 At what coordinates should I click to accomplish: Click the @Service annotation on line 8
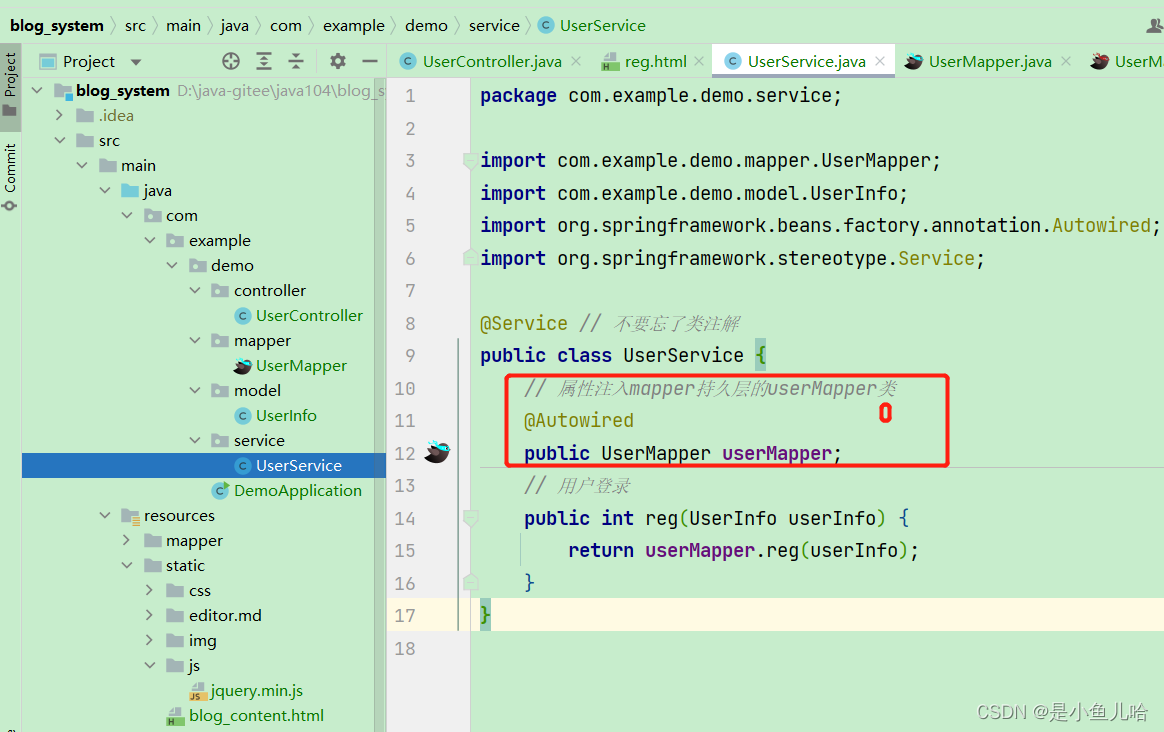tap(523, 324)
